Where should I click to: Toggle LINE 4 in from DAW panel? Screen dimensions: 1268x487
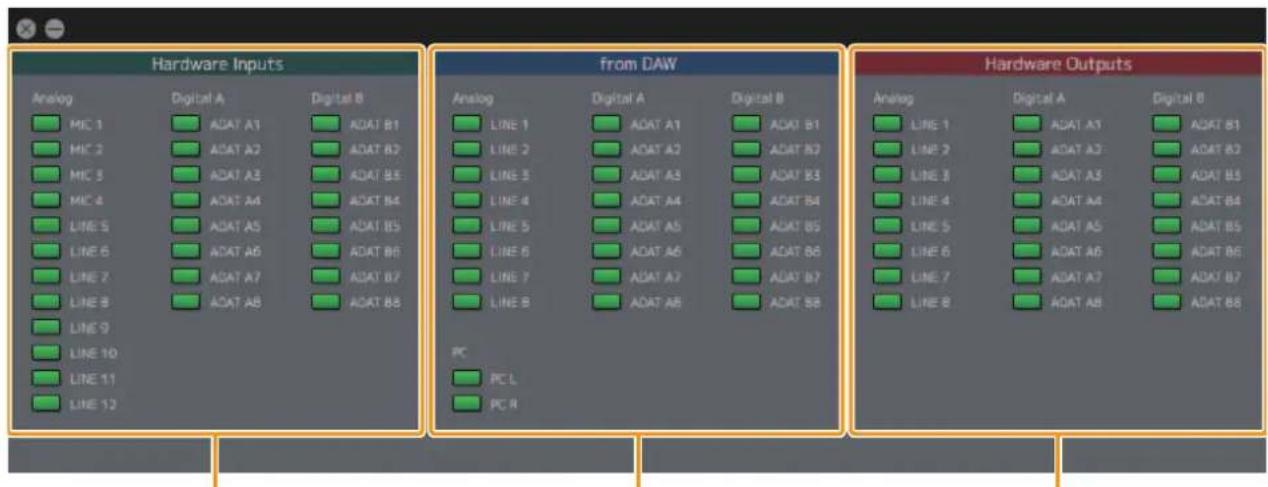click(x=467, y=200)
